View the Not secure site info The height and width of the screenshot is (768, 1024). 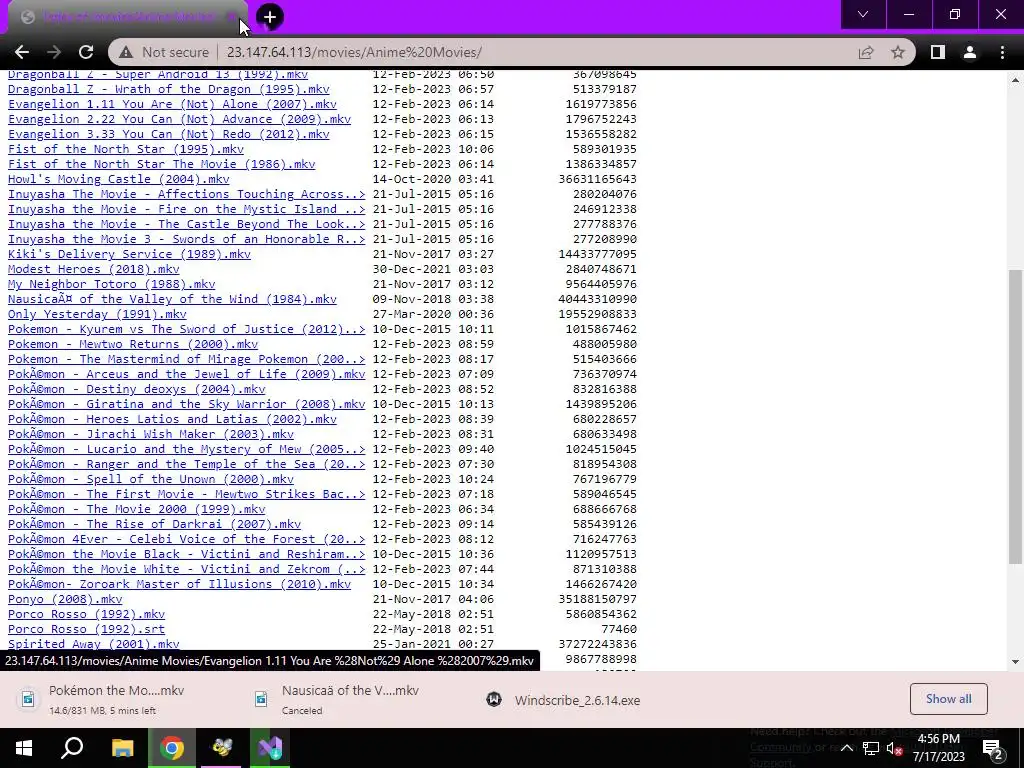click(164, 52)
